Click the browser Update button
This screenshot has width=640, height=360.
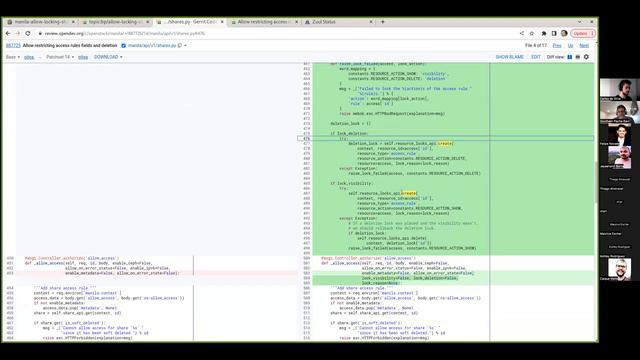pos(582,33)
